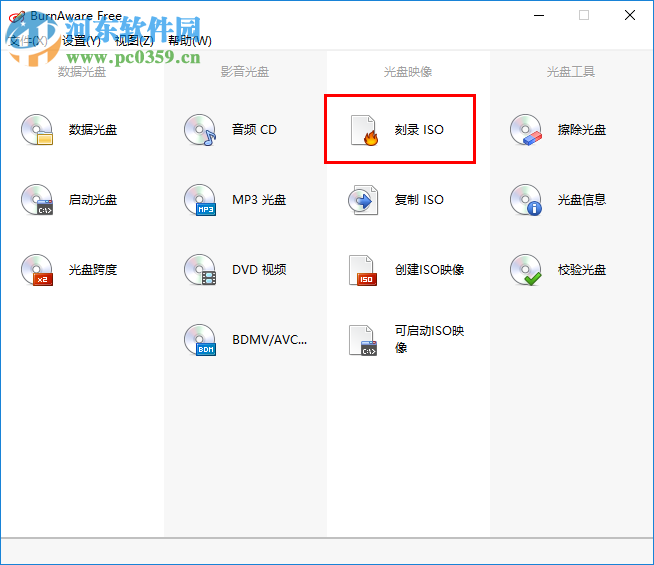Click the DVD 视频 label

[259, 270]
